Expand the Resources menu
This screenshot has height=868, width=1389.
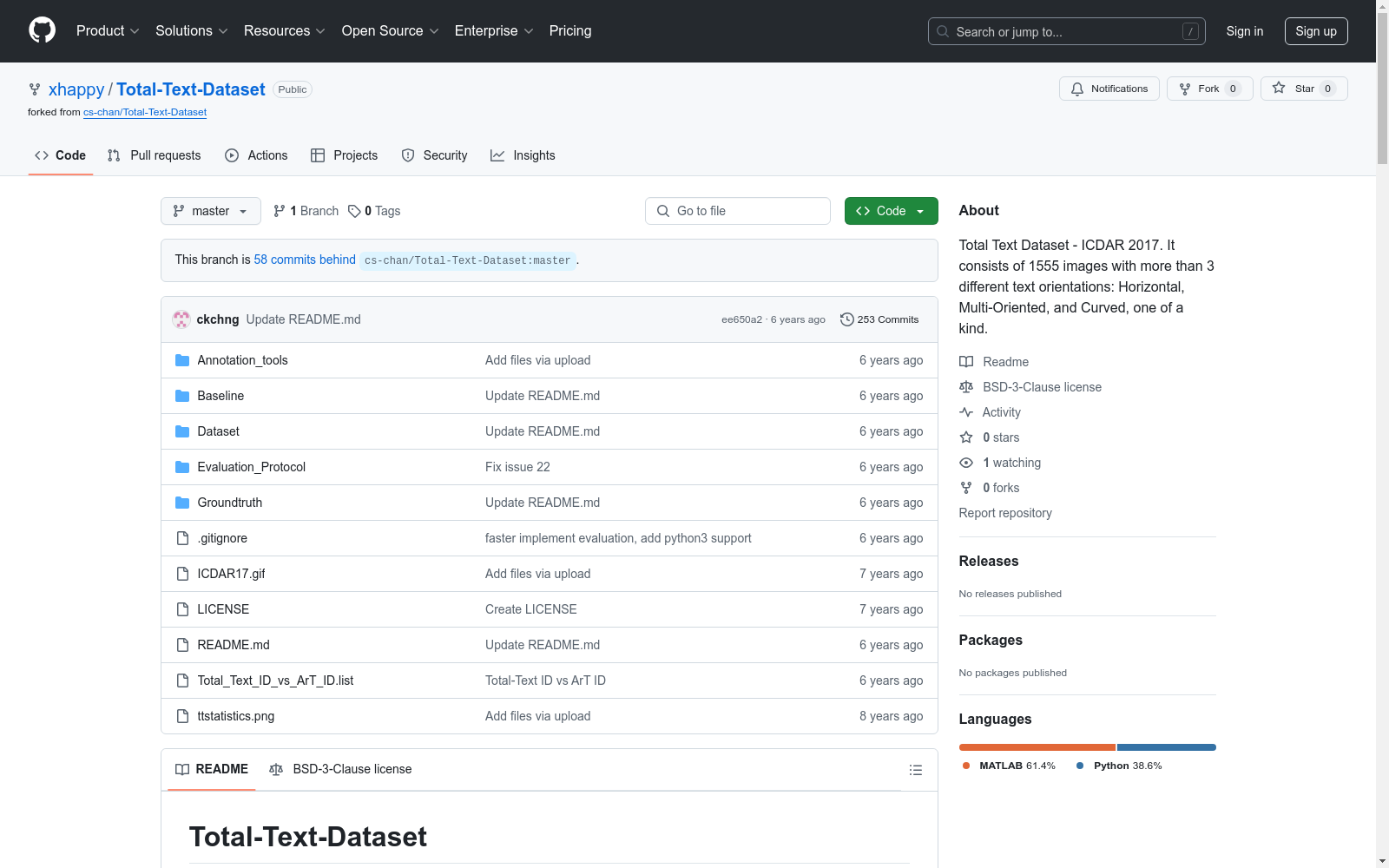285,31
